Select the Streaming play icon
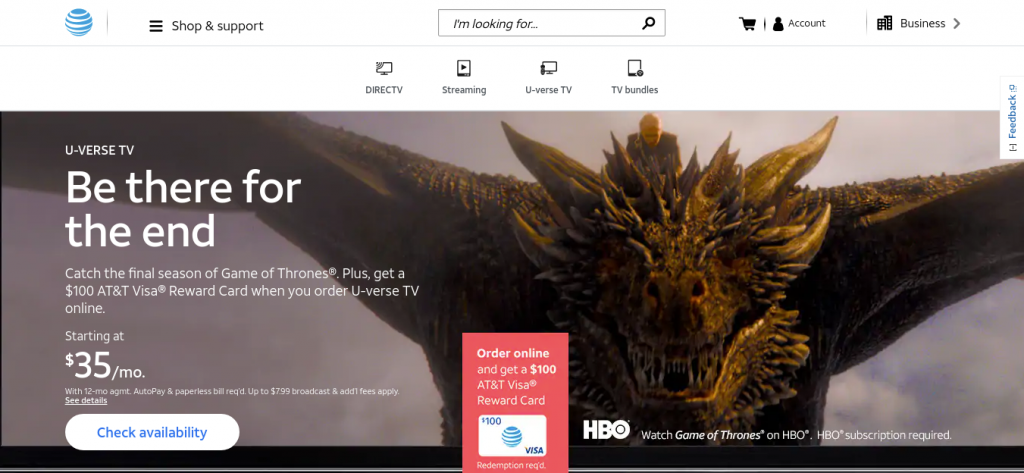The height and width of the screenshot is (473, 1024). (463, 69)
